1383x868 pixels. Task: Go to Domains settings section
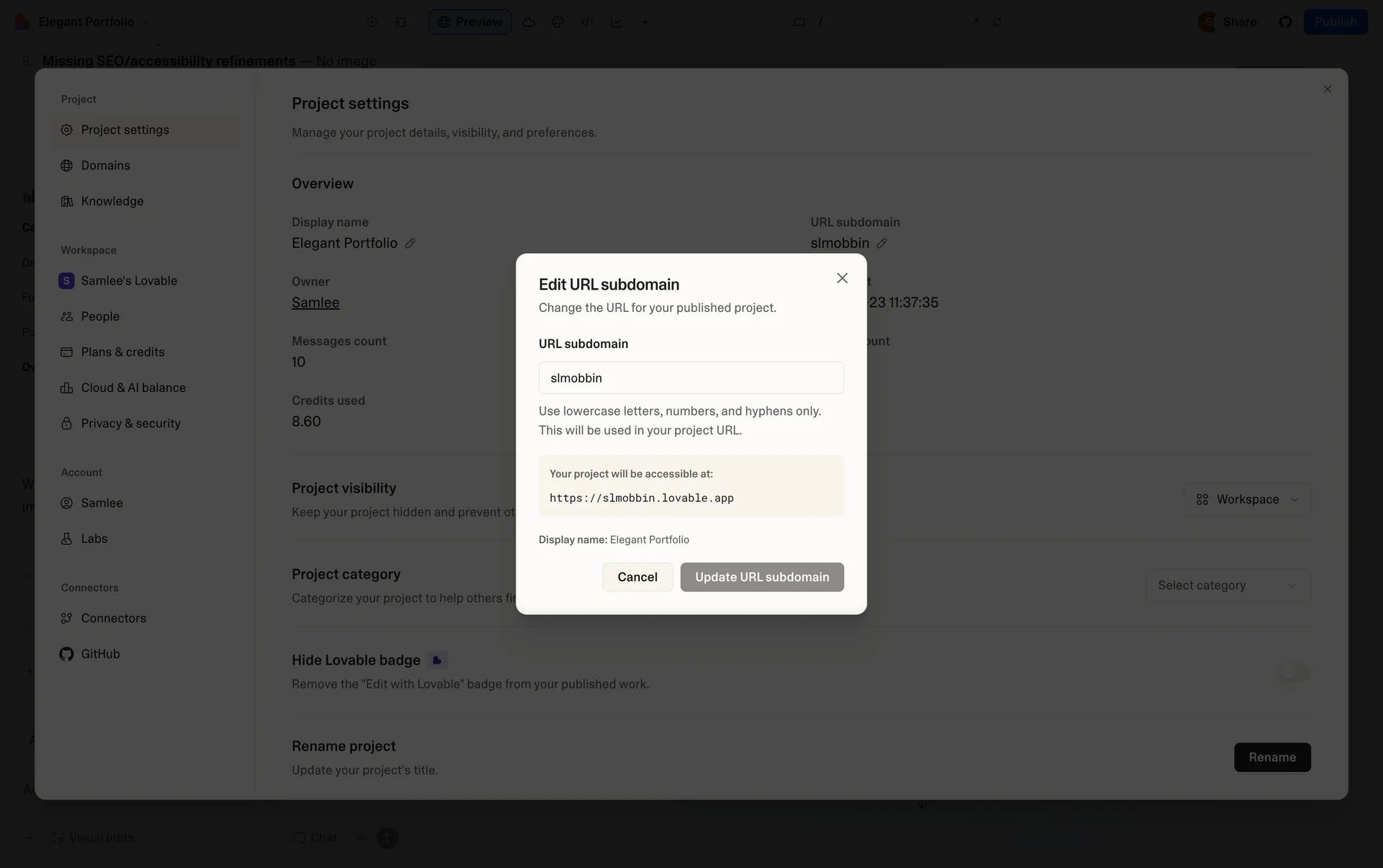tap(105, 166)
